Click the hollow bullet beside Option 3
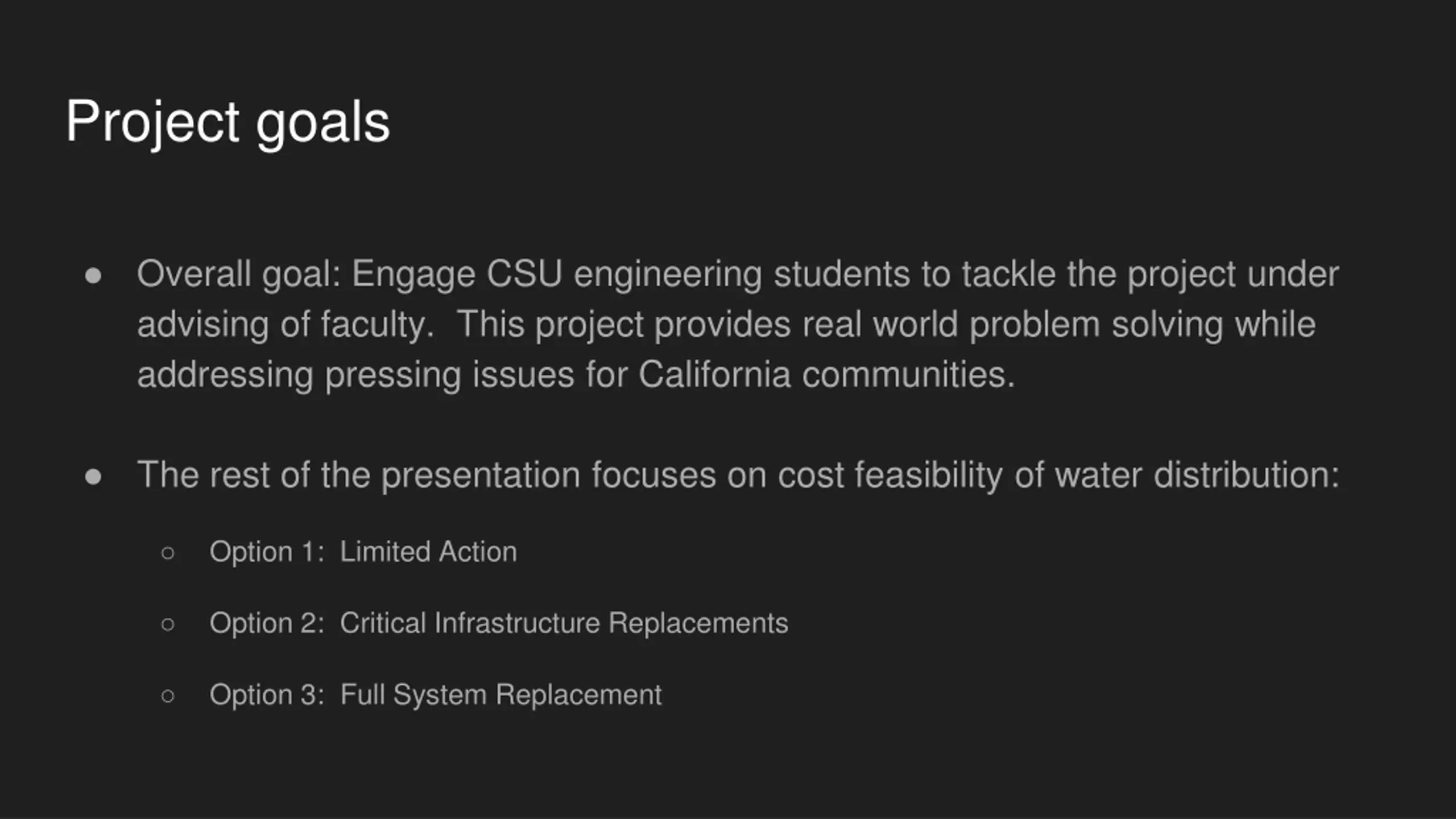 (x=168, y=696)
